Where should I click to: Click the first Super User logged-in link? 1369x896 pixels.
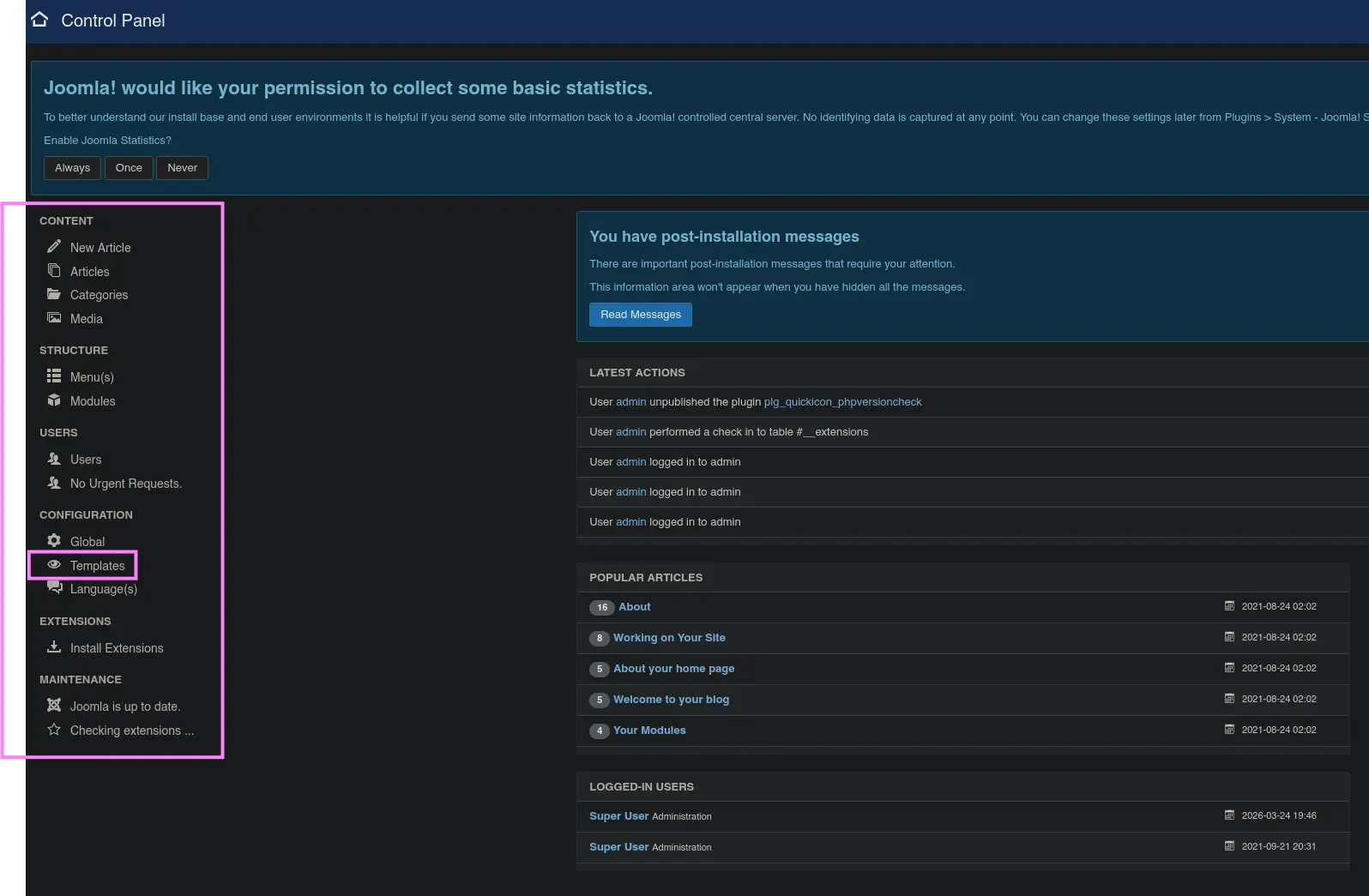point(618,816)
